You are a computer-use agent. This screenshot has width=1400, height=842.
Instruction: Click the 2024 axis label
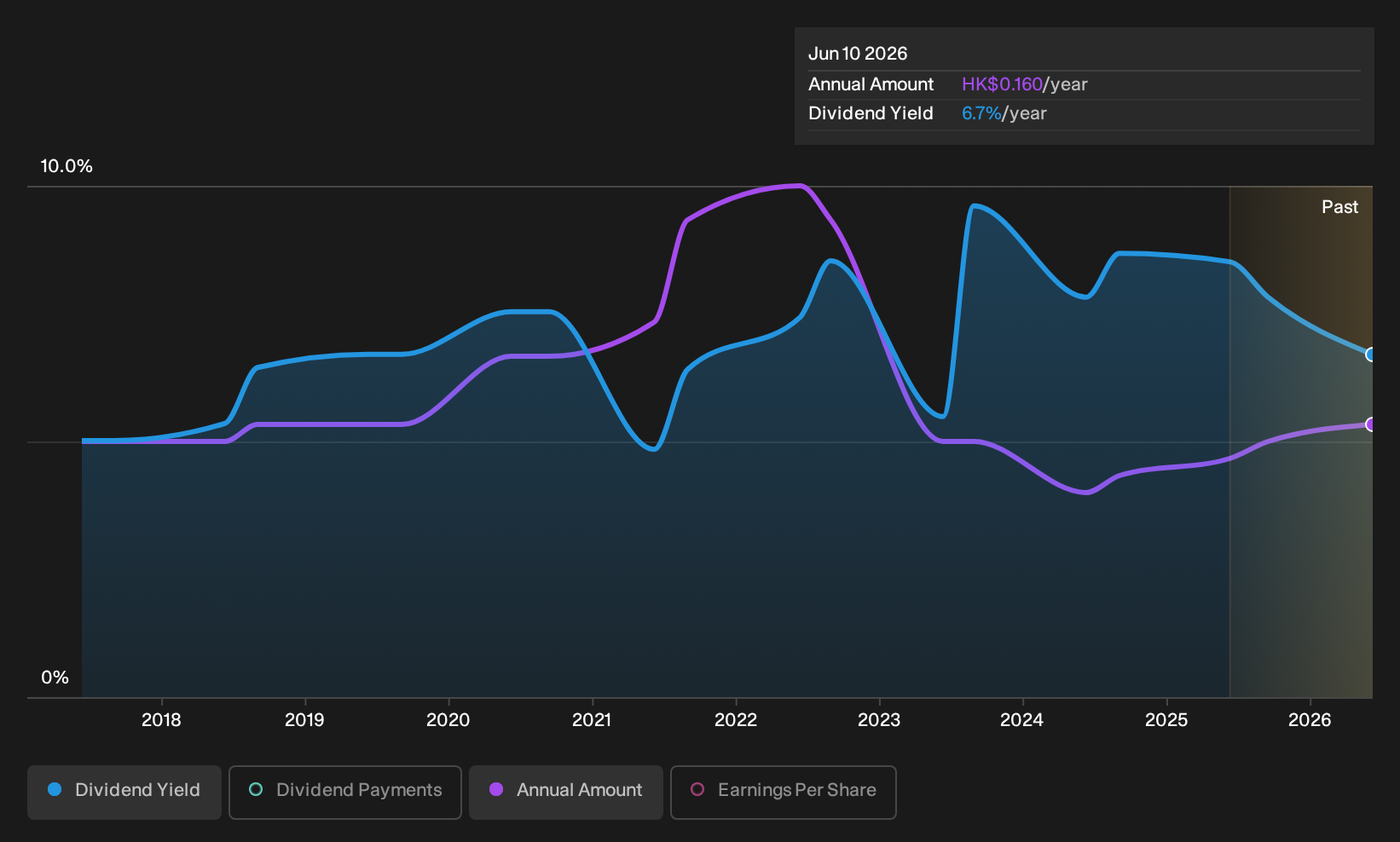tap(1021, 720)
